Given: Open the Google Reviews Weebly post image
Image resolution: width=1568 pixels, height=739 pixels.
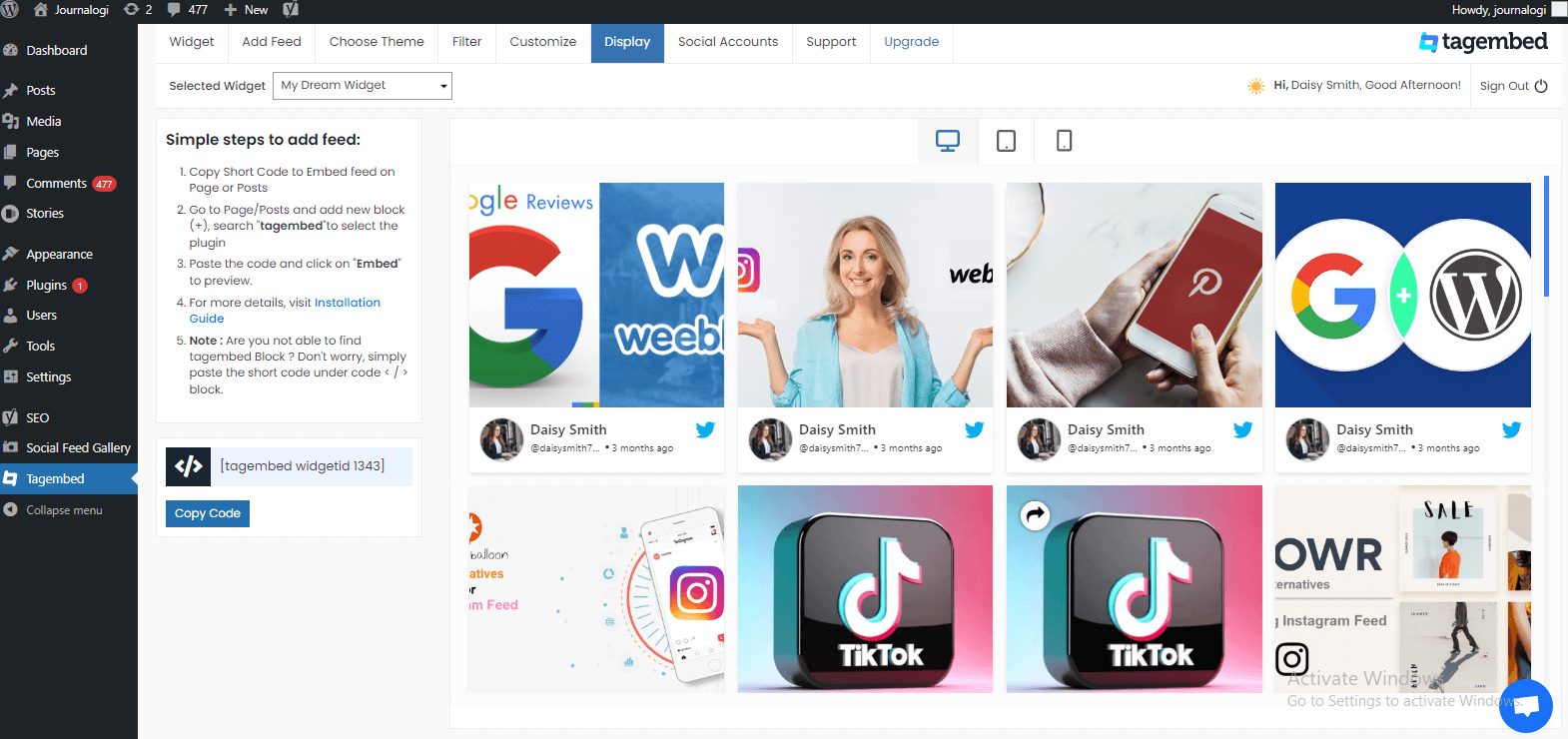Looking at the screenshot, I should tap(596, 295).
